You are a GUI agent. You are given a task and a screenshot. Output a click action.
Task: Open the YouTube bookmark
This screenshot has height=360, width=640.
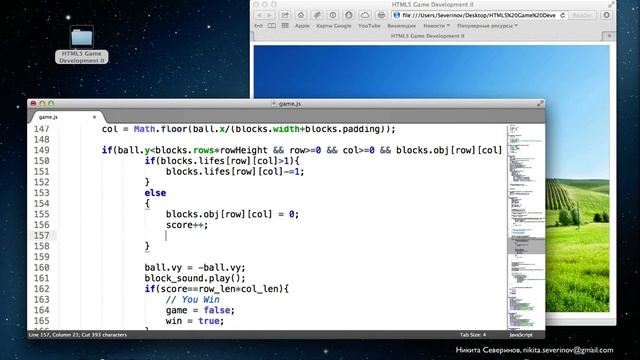coord(369,26)
